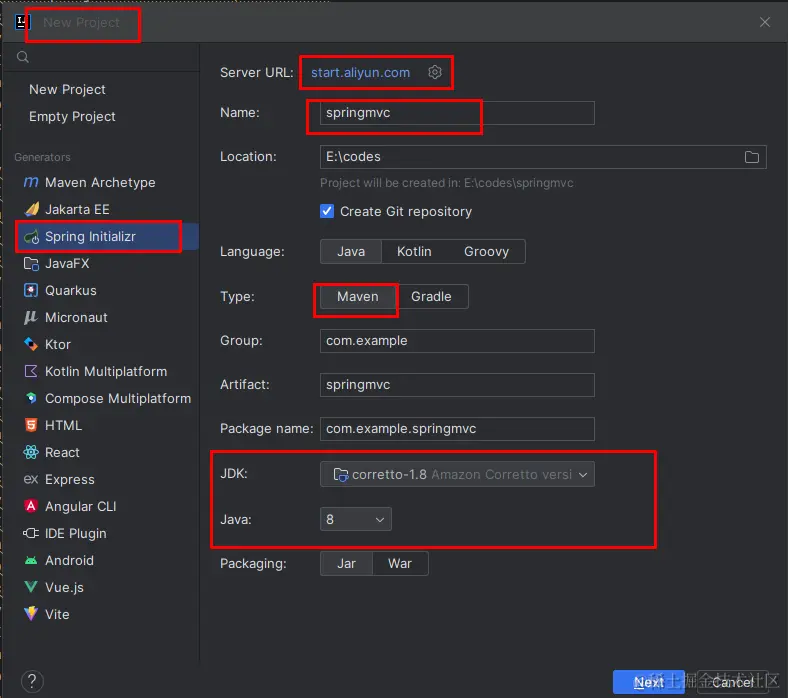
Task: Select Jar packaging
Action: click(x=346, y=563)
